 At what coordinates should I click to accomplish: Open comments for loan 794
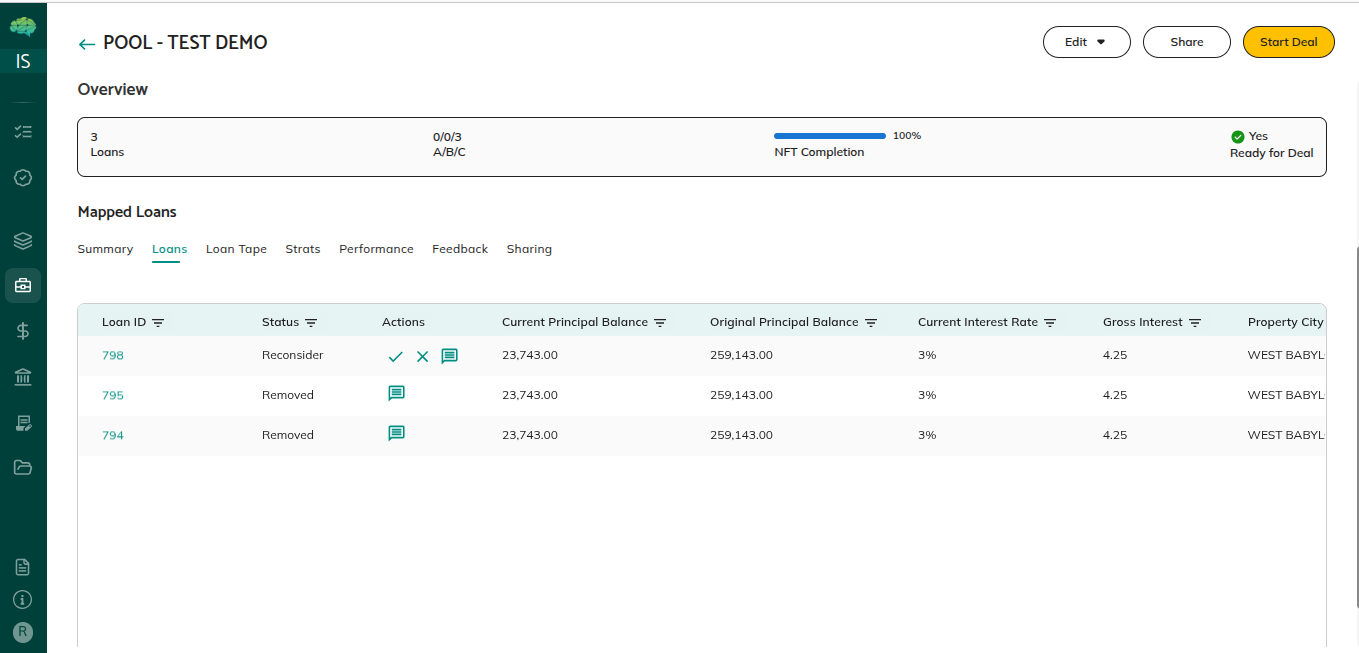pos(396,434)
